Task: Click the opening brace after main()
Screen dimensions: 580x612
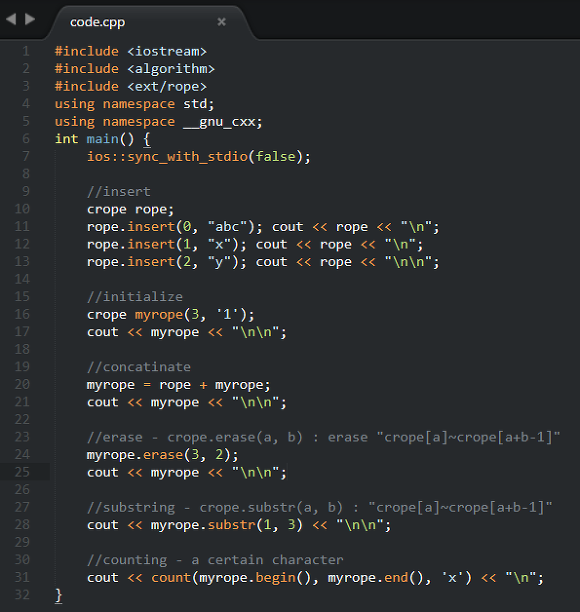Action: coord(147,139)
